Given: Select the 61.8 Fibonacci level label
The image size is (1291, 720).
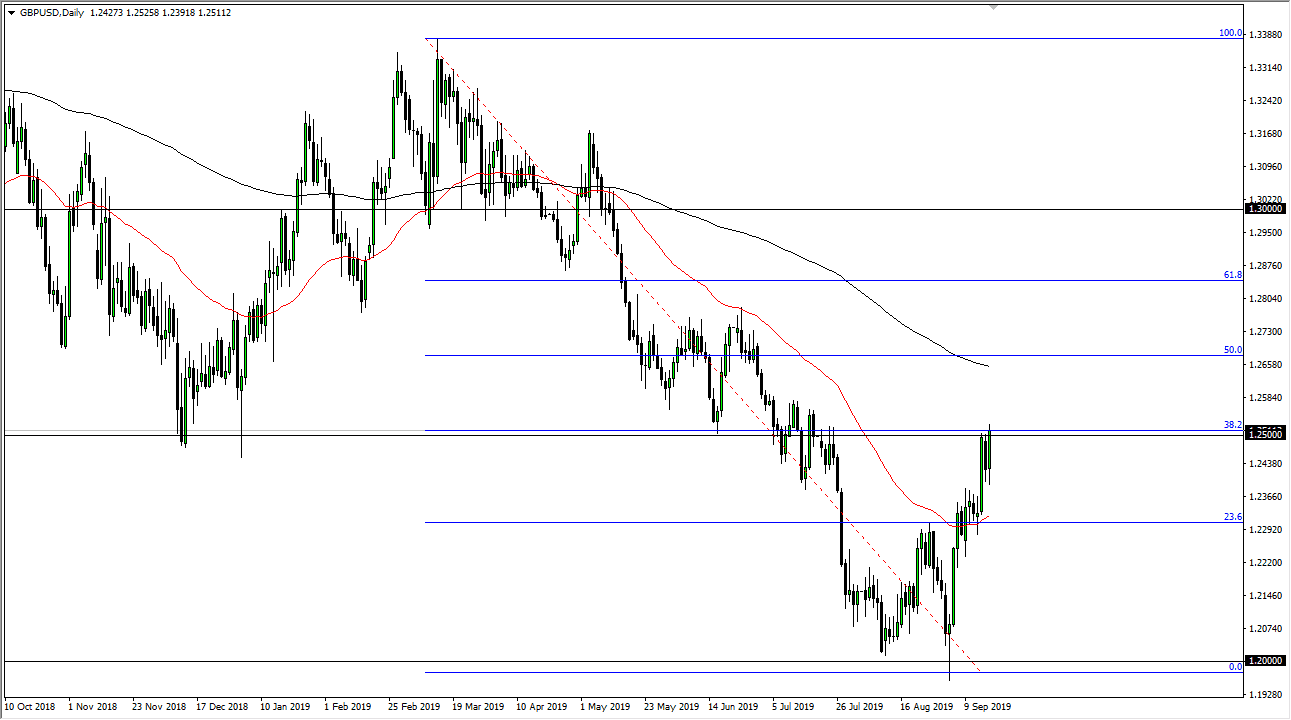Looking at the screenshot, I should tap(1232, 275).
